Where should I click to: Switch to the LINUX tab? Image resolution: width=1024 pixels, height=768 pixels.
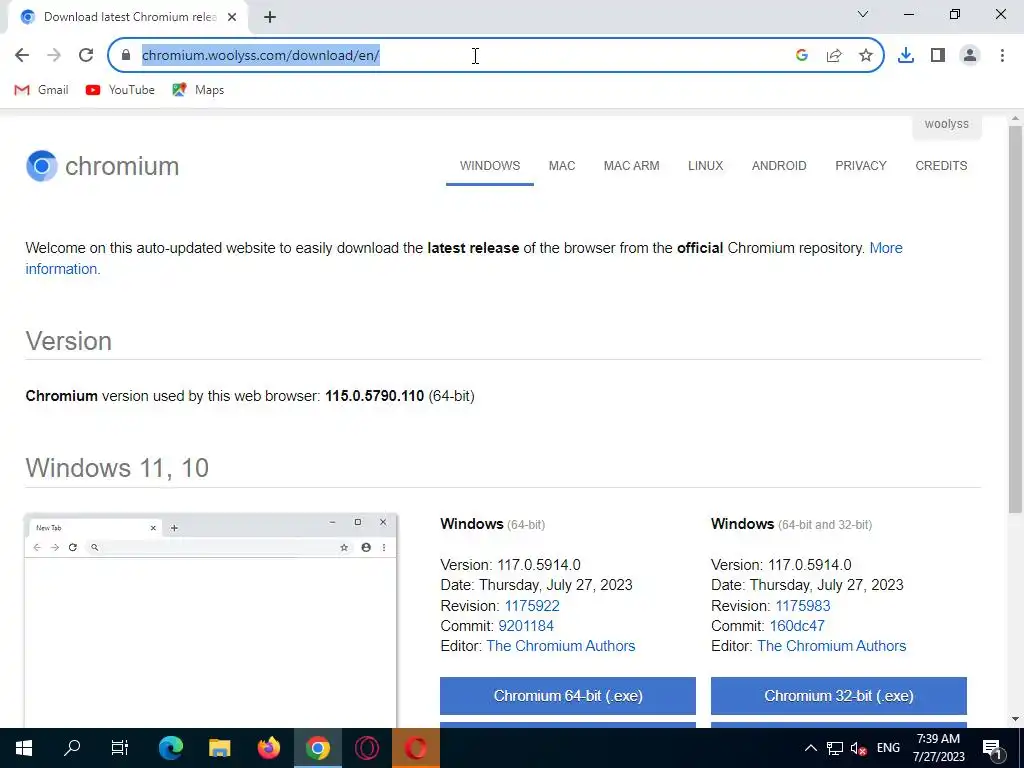pos(705,166)
